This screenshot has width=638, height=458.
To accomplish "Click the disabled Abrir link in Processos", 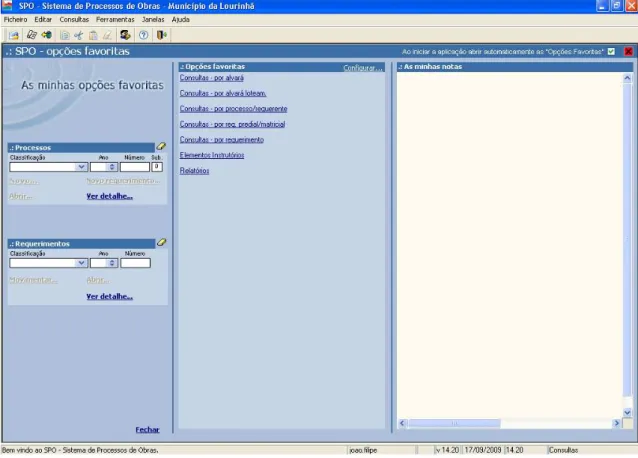I will (x=20, y=196).
